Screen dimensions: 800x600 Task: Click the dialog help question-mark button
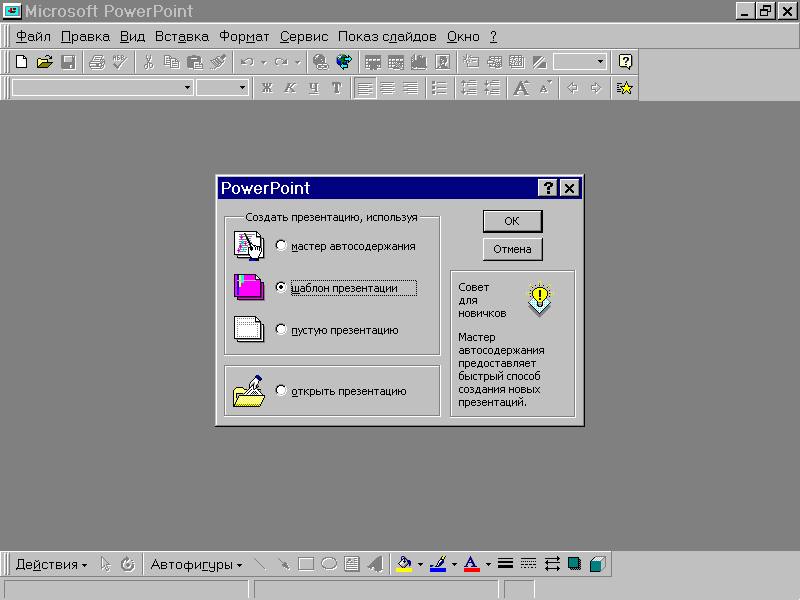click(547, 188)
